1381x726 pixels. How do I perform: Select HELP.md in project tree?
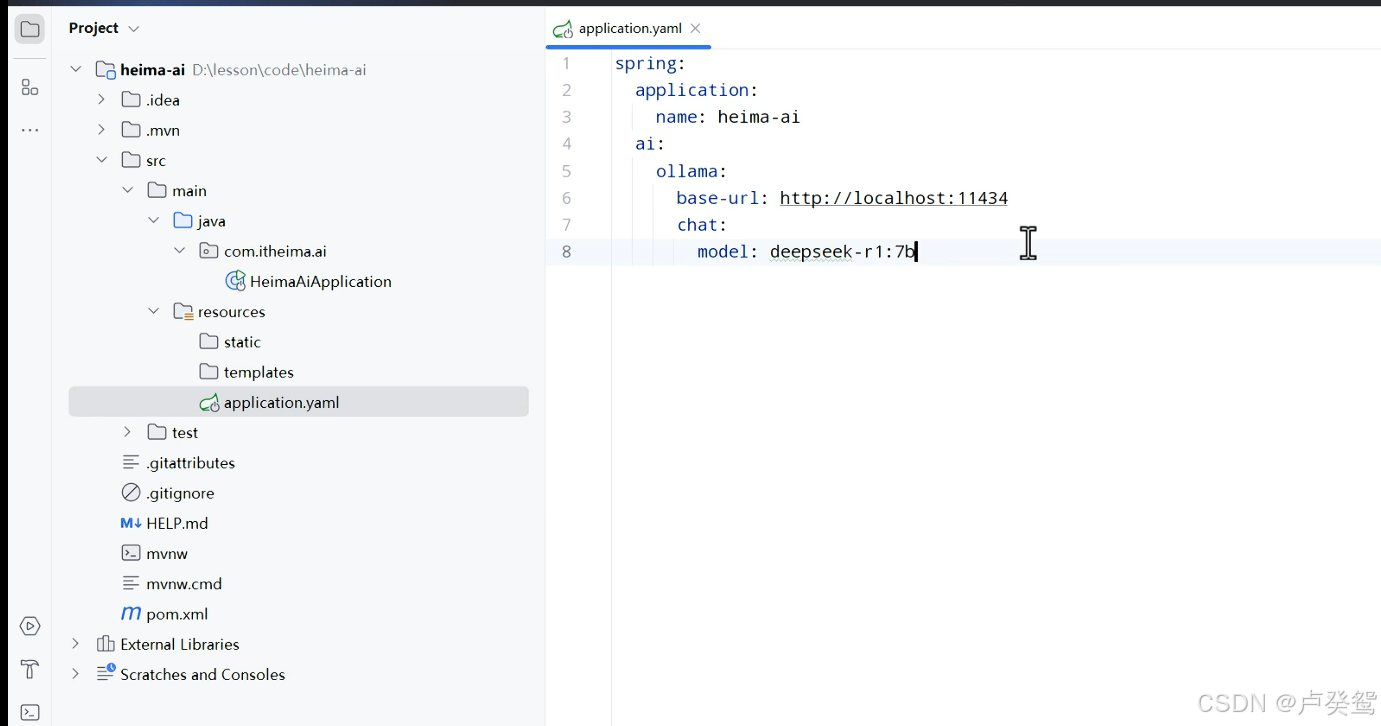pos(177,523)
